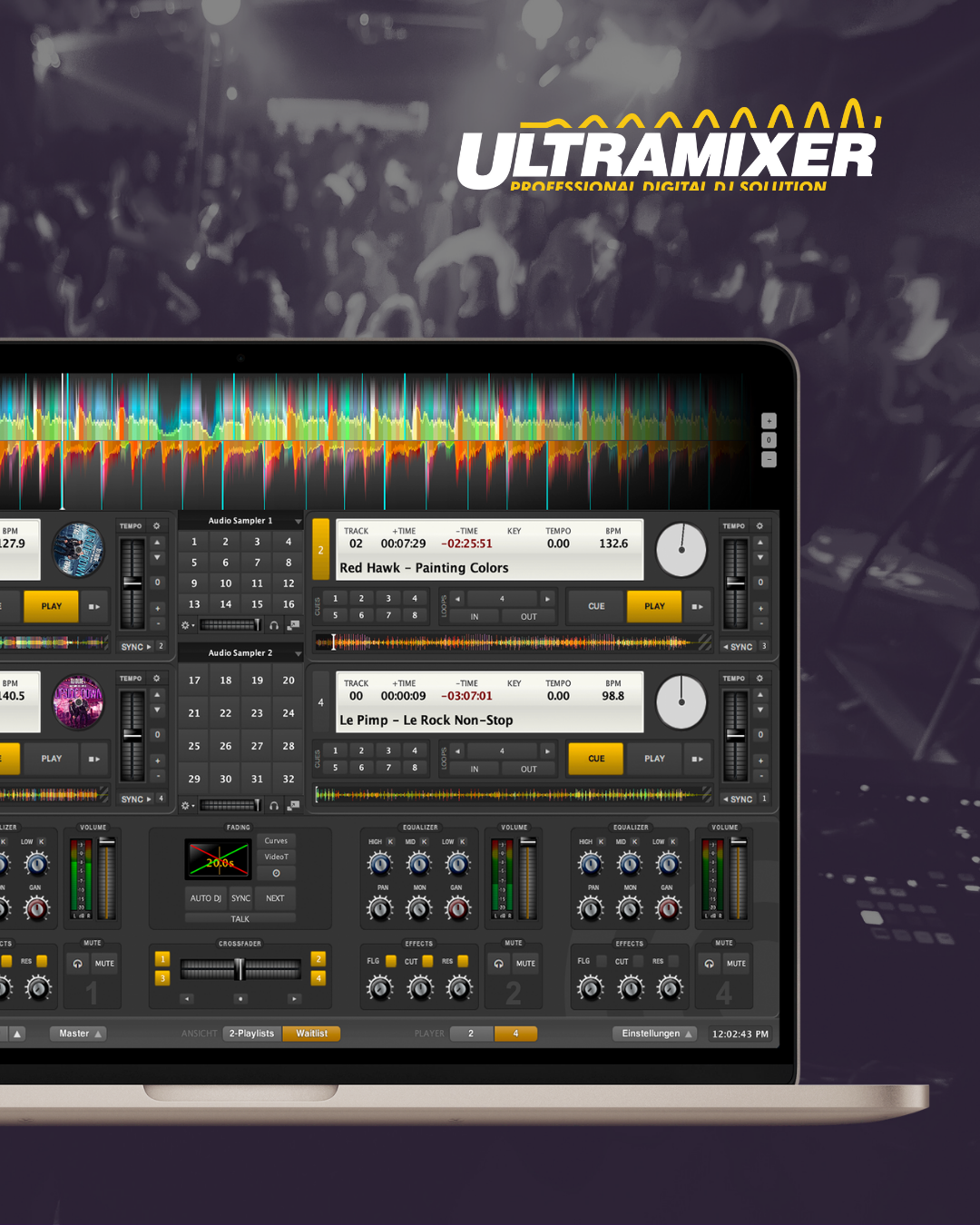Click stop/play icon on Le Pimp deck
Screen dimensions: 980x1225
point(697,759)
